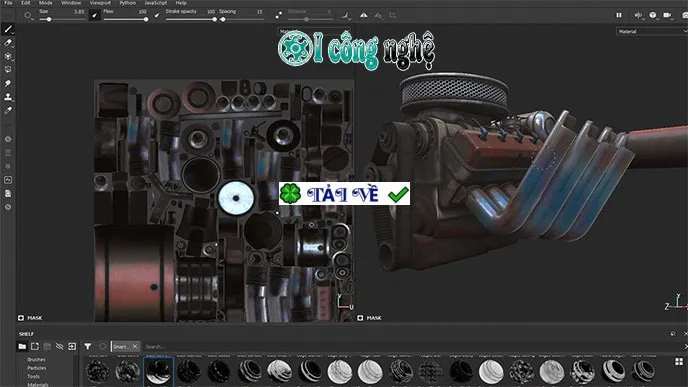Select the Tools shelf category
This screenshot has height=387, width=688.
point(33,376)
